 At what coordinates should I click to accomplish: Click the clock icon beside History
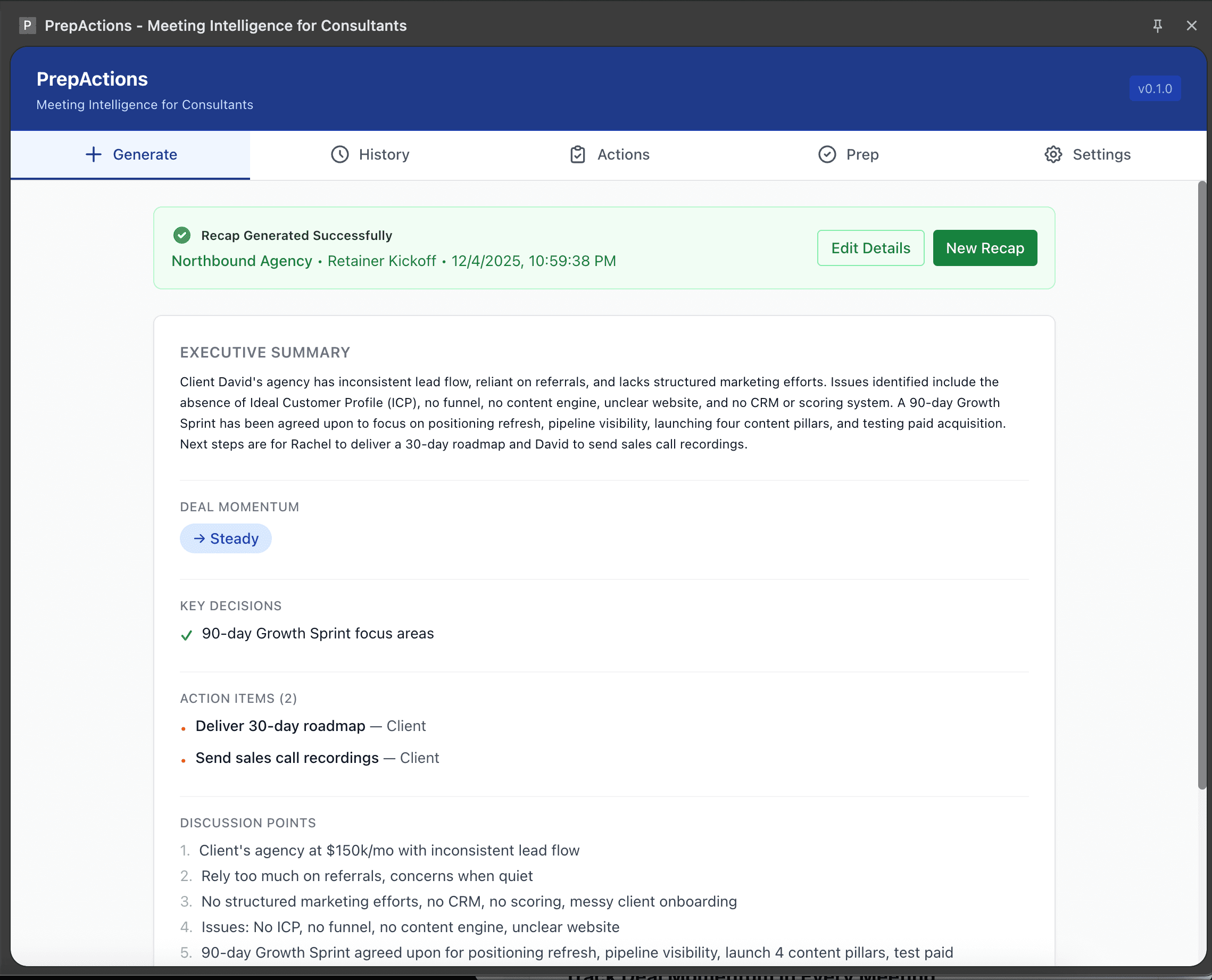(340, 154)
